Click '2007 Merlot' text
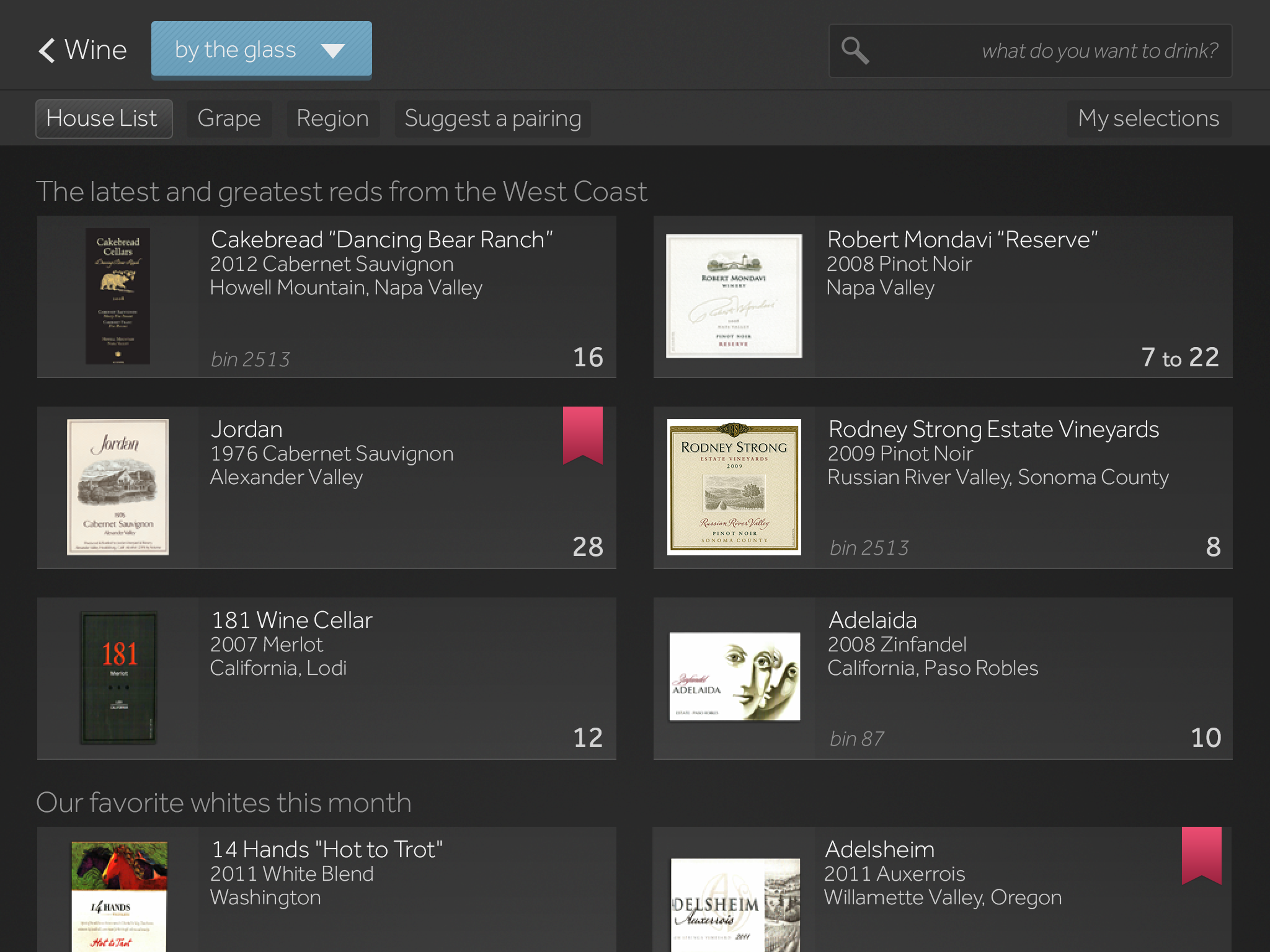The image size is (1270, 952). 267,645
